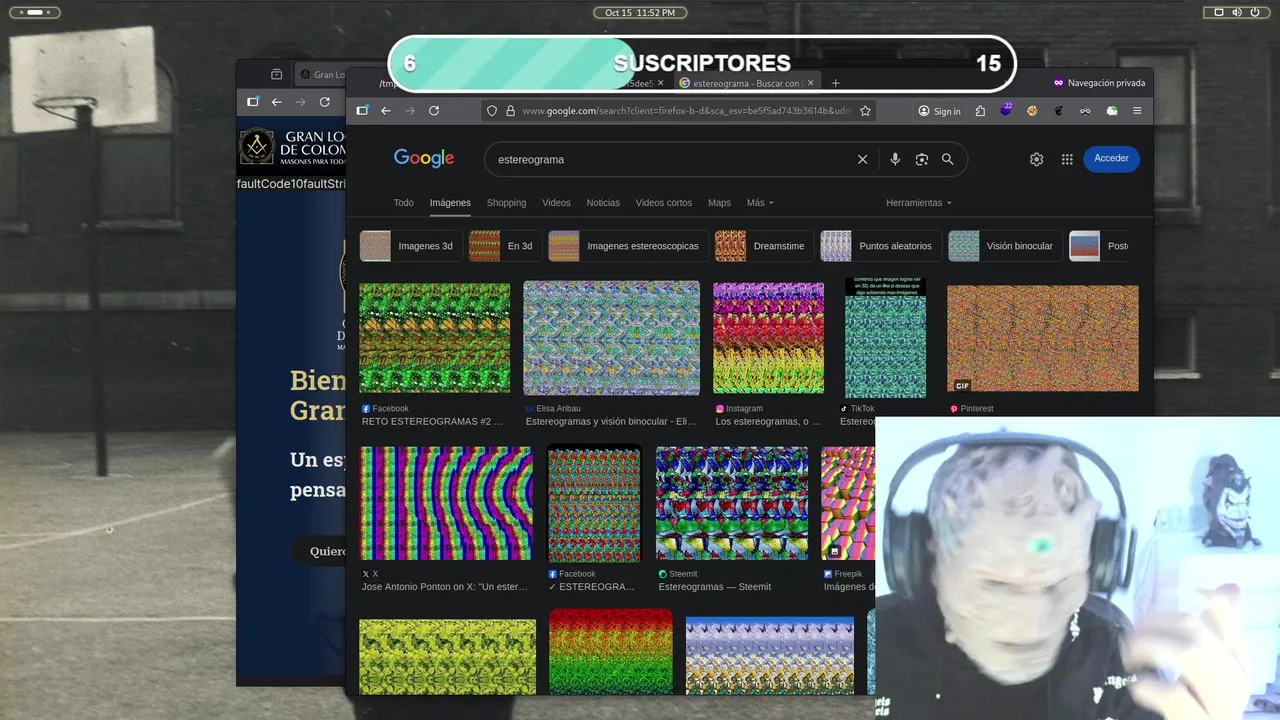The height and width of the screenshot is (720, 1280).
Task: Bookmark this page with the star icon
Action: click(865, 111)
